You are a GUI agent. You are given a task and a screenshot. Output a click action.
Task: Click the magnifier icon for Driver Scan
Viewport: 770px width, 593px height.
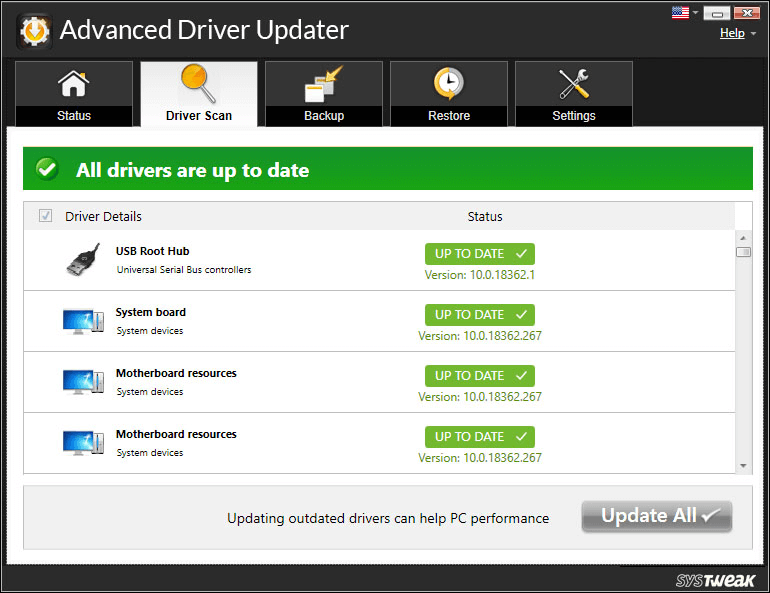(x=198, y=84)
